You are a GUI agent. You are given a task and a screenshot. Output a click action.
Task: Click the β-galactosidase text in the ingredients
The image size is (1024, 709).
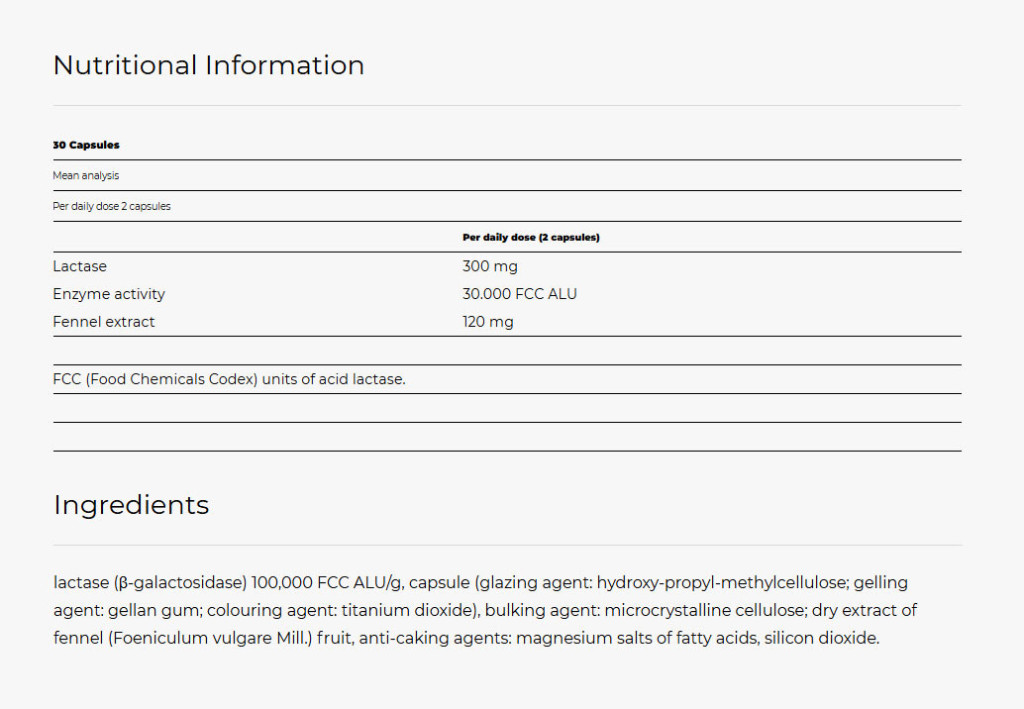(180, 582)
